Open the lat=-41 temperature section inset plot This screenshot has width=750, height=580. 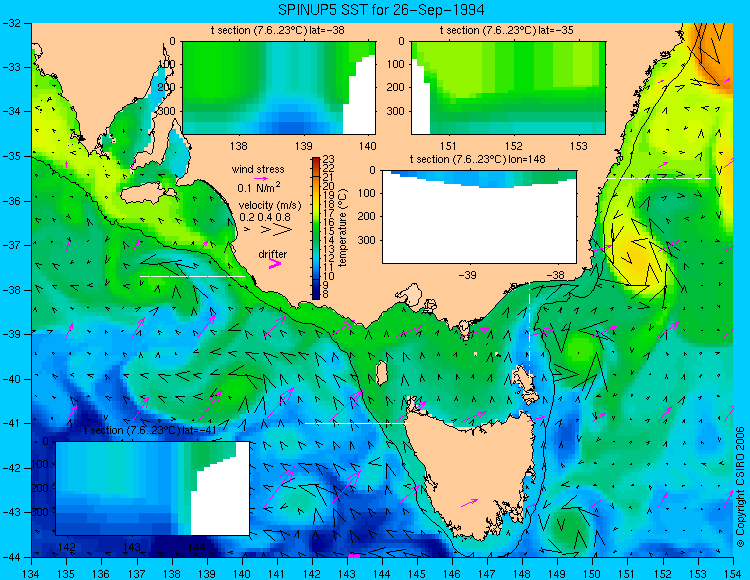[153, 488]
